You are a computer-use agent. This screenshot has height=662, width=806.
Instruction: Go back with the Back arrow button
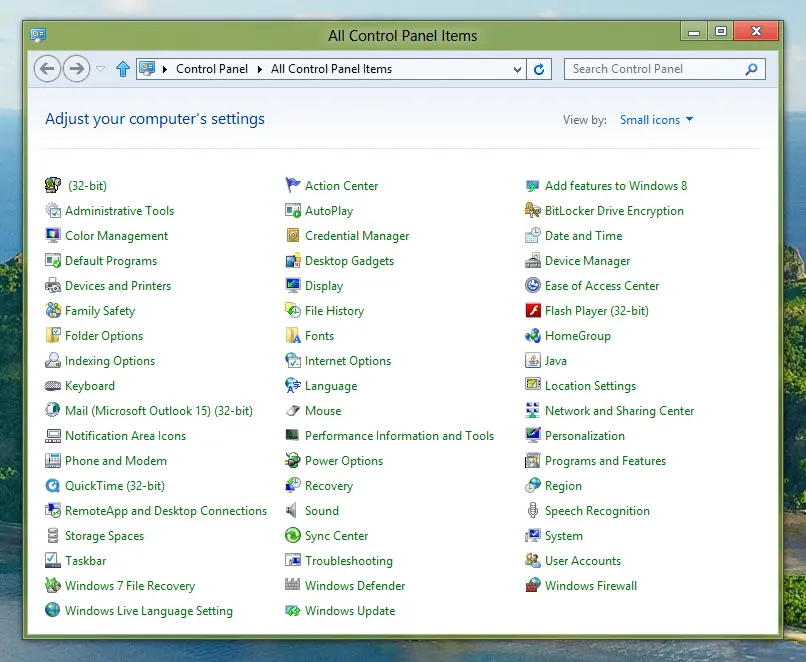(x=47, y=68)
